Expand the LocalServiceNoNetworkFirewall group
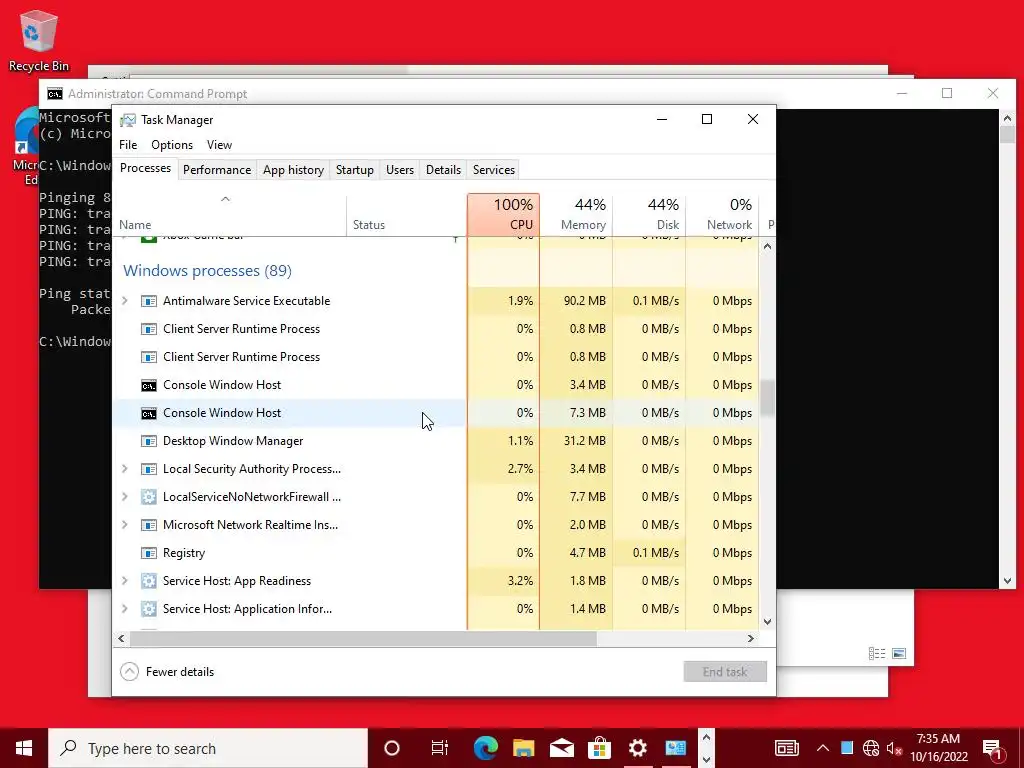The image size is (1024, 768). [x=125, y=497]
